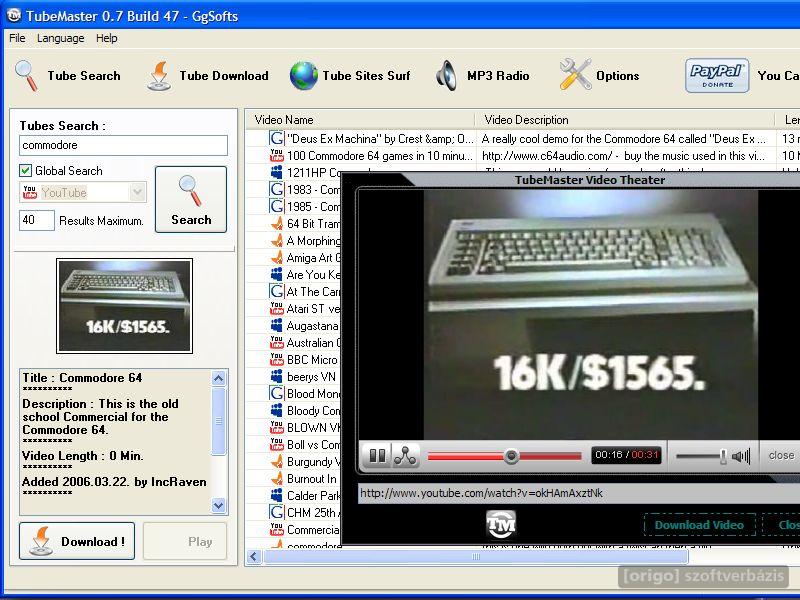800x600 pixels.
Task: Select the Burgundy row
Action: (x=294, y=462)
